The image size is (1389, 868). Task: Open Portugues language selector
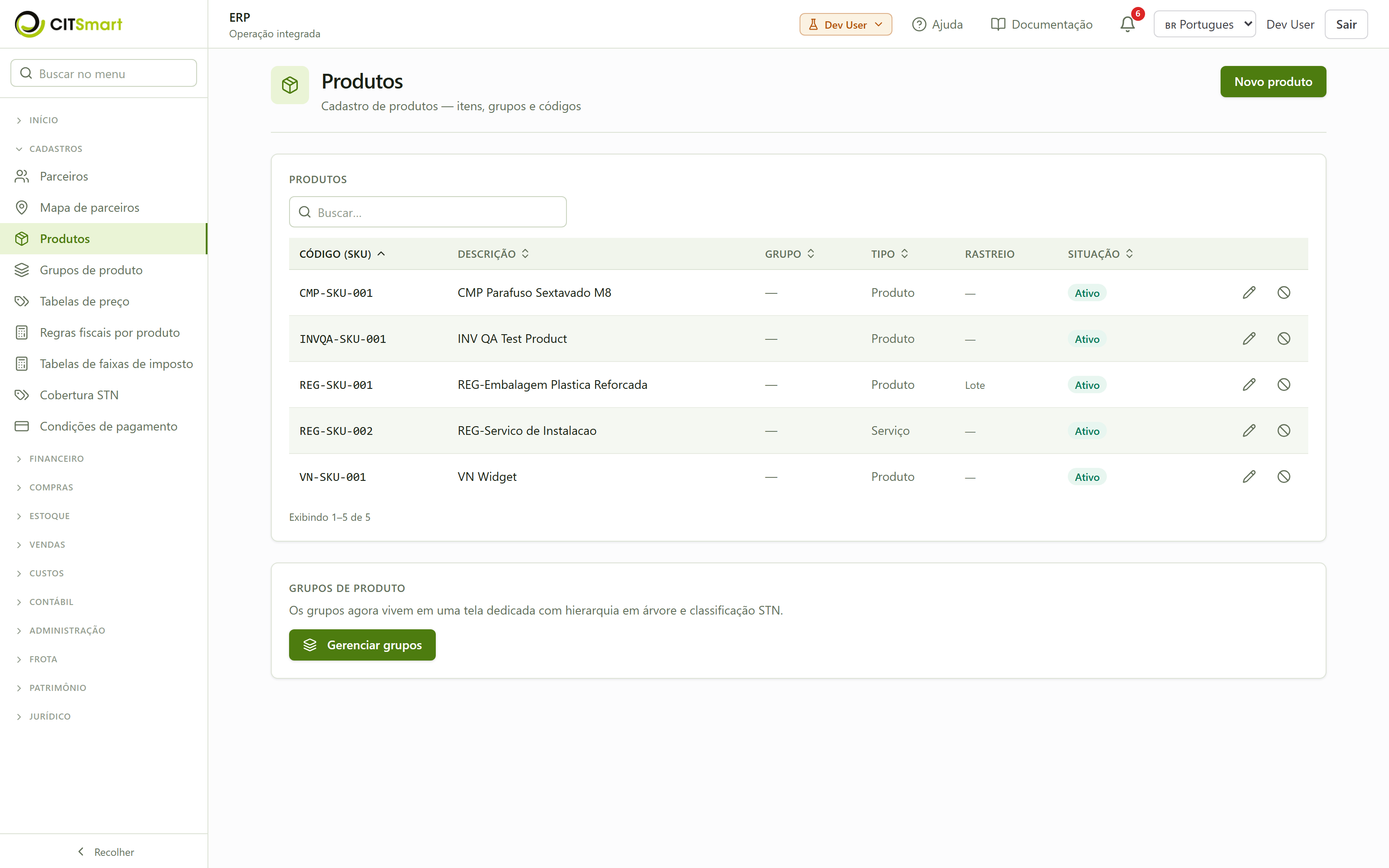(1204, 24)
